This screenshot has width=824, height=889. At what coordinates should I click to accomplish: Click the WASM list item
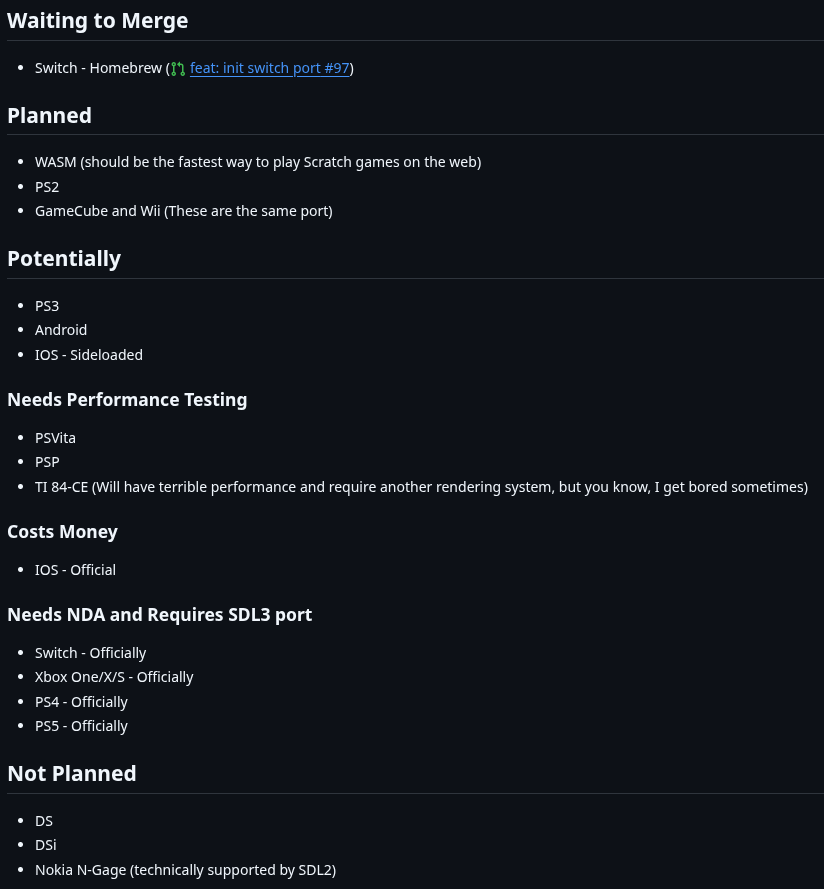pyautogui.click(x=258, y=162)
